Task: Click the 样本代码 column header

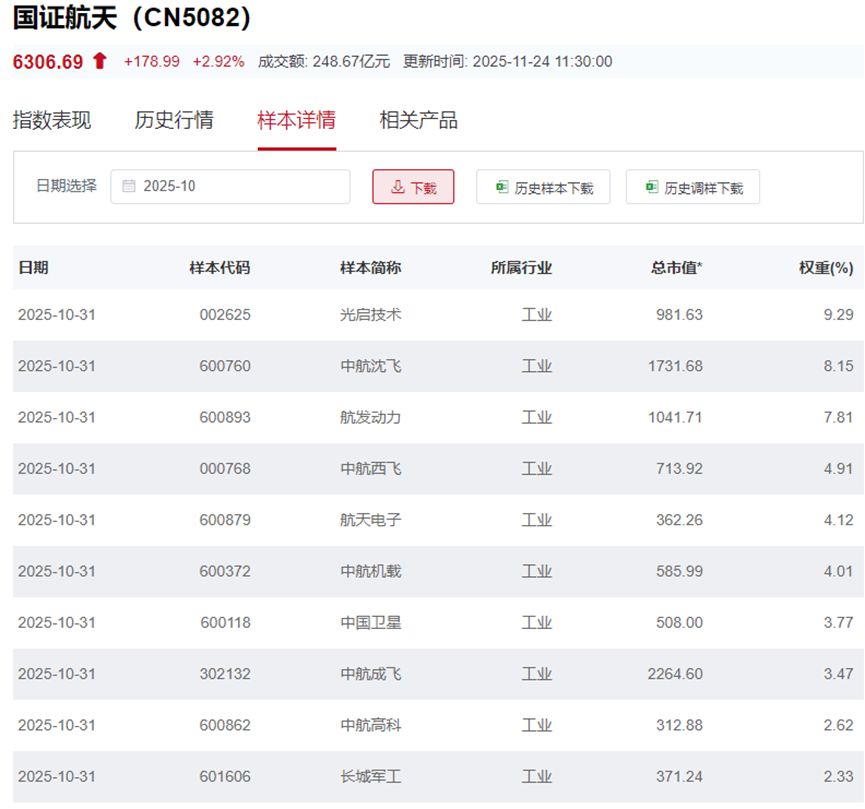Action: click(x=220, y=268)
